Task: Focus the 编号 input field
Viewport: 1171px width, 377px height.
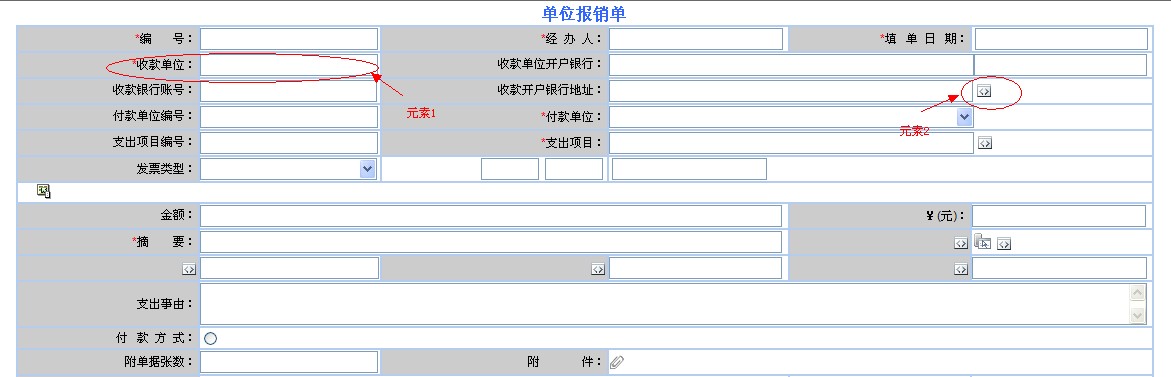Action: pyautogui.click(x=289, y=39)
